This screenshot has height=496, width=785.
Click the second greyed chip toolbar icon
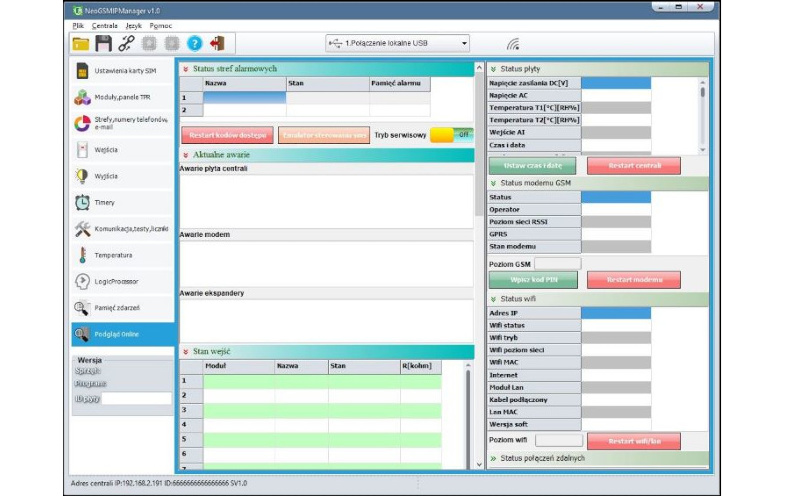click(172, 44)
